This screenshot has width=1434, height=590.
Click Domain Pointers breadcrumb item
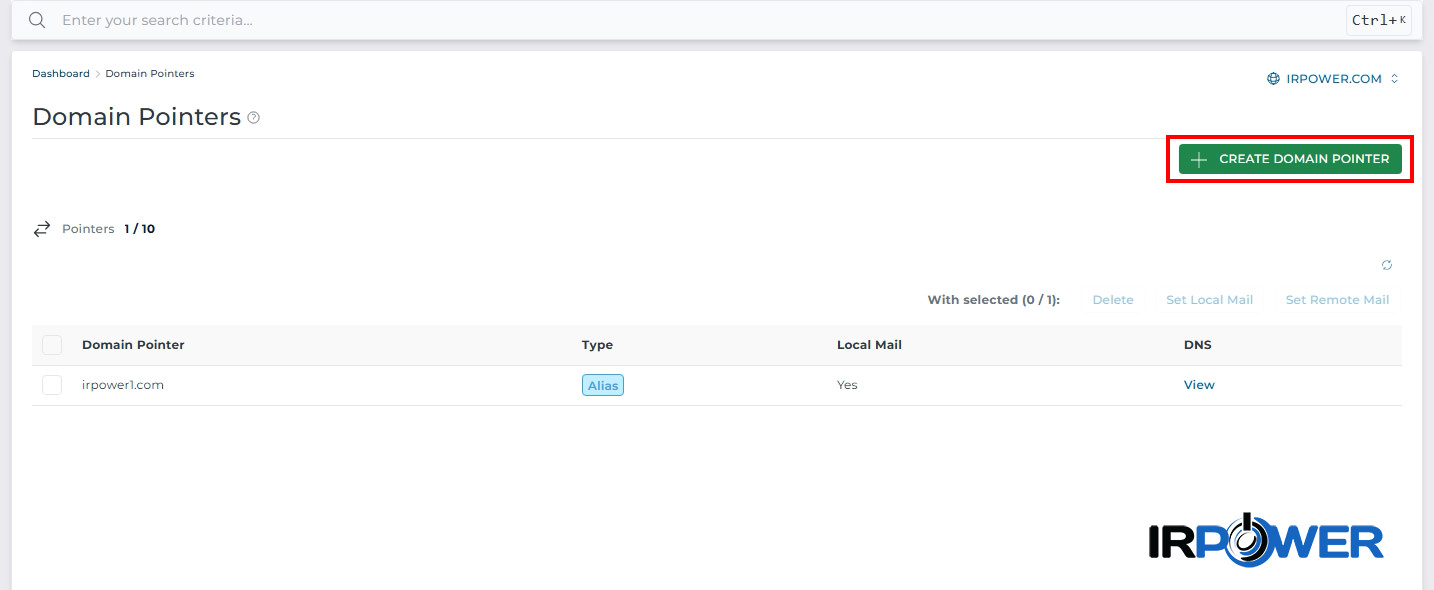(x=150, y=74)
